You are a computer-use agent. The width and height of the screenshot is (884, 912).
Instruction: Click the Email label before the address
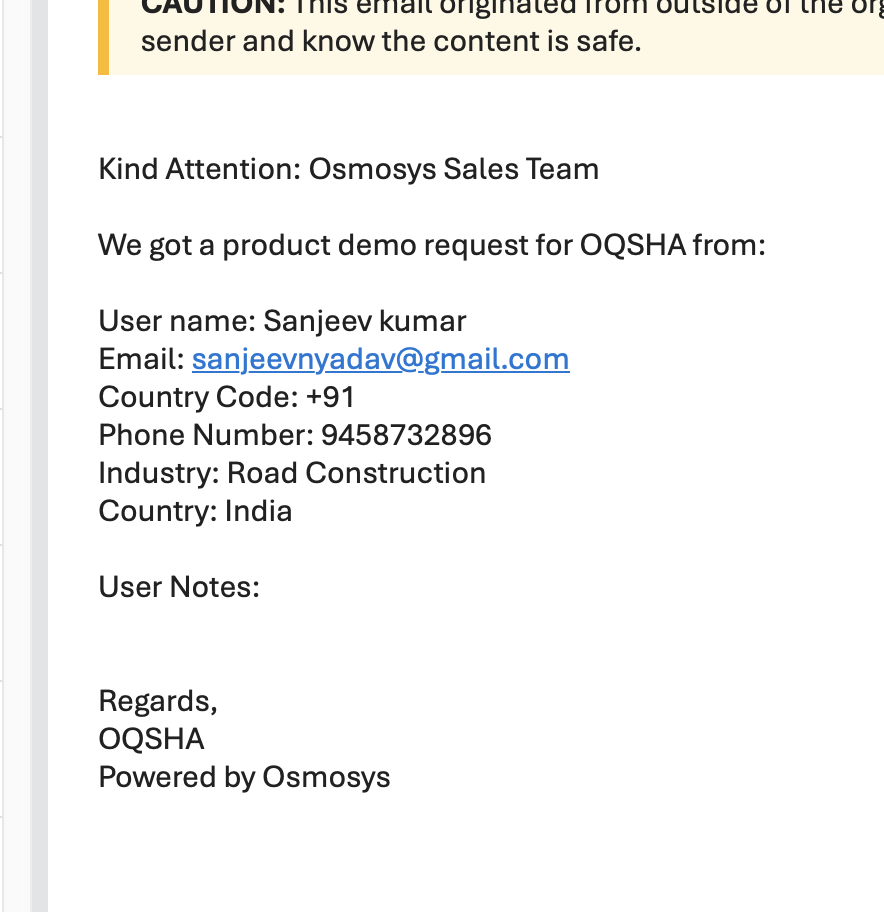(141, 359)
